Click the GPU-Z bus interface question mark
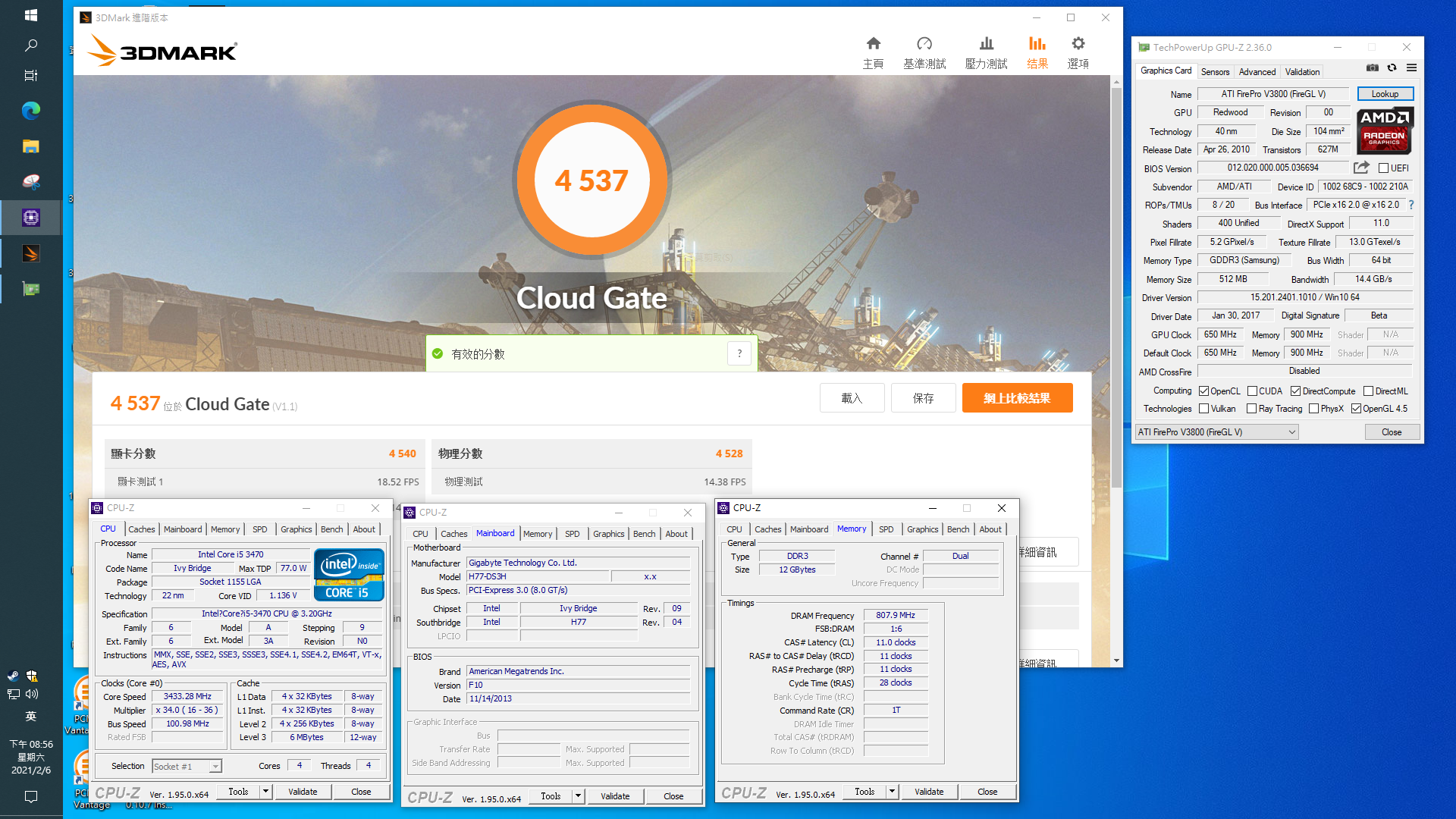Viewport: 1456px width, 819px height. click(1410, 205)
